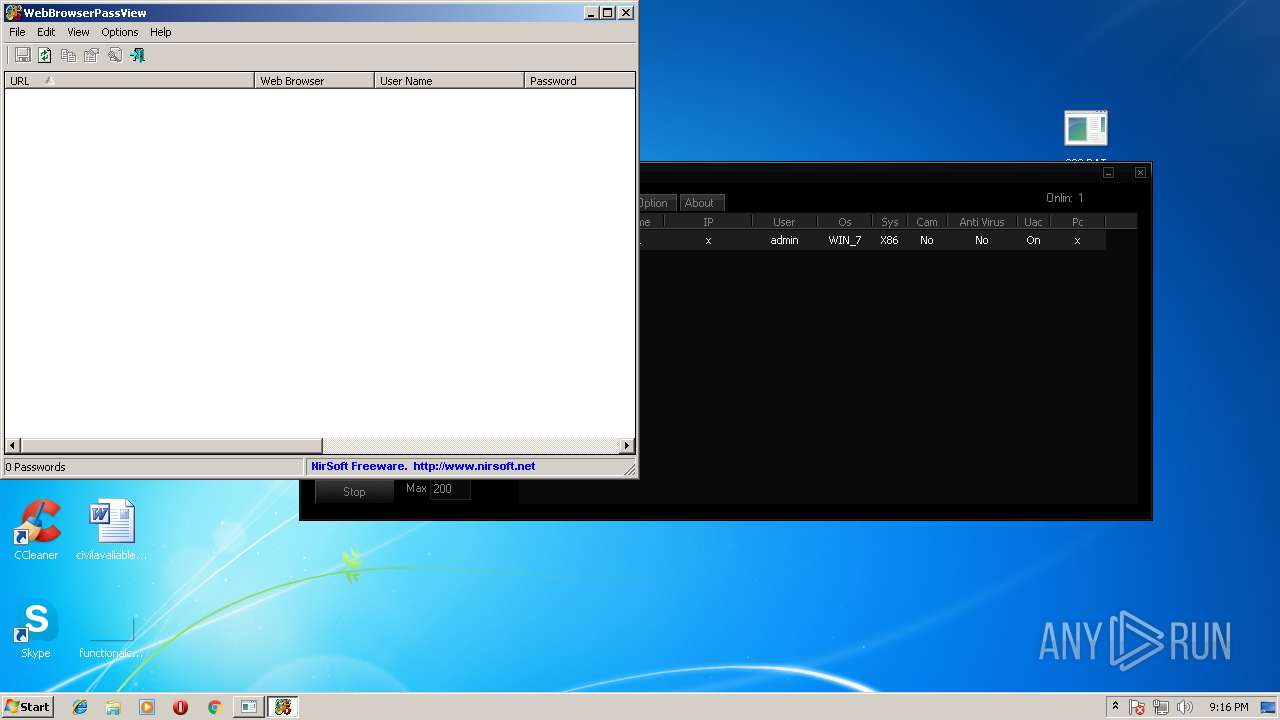Click the Onlin: 1 counter text

[1064, 198]
